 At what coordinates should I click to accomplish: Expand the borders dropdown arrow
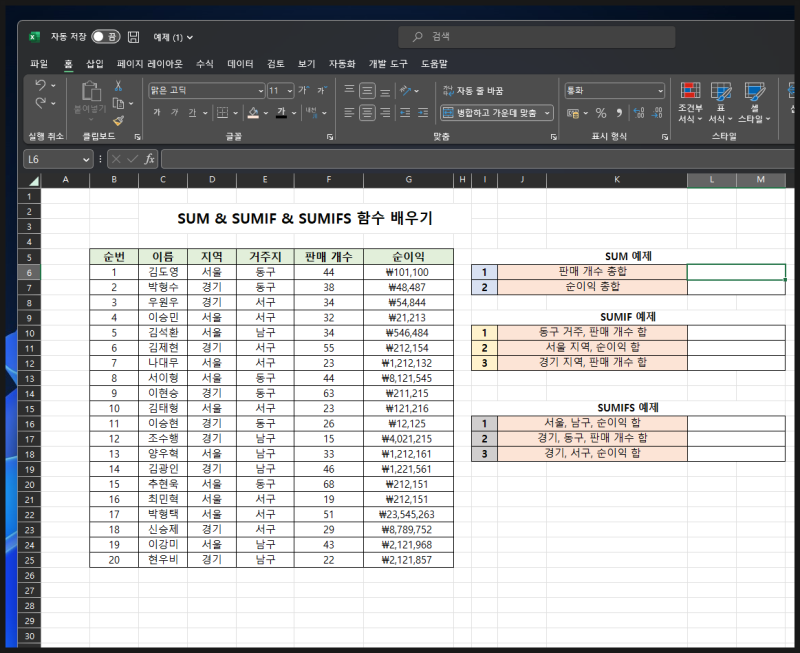pos(235,113)
